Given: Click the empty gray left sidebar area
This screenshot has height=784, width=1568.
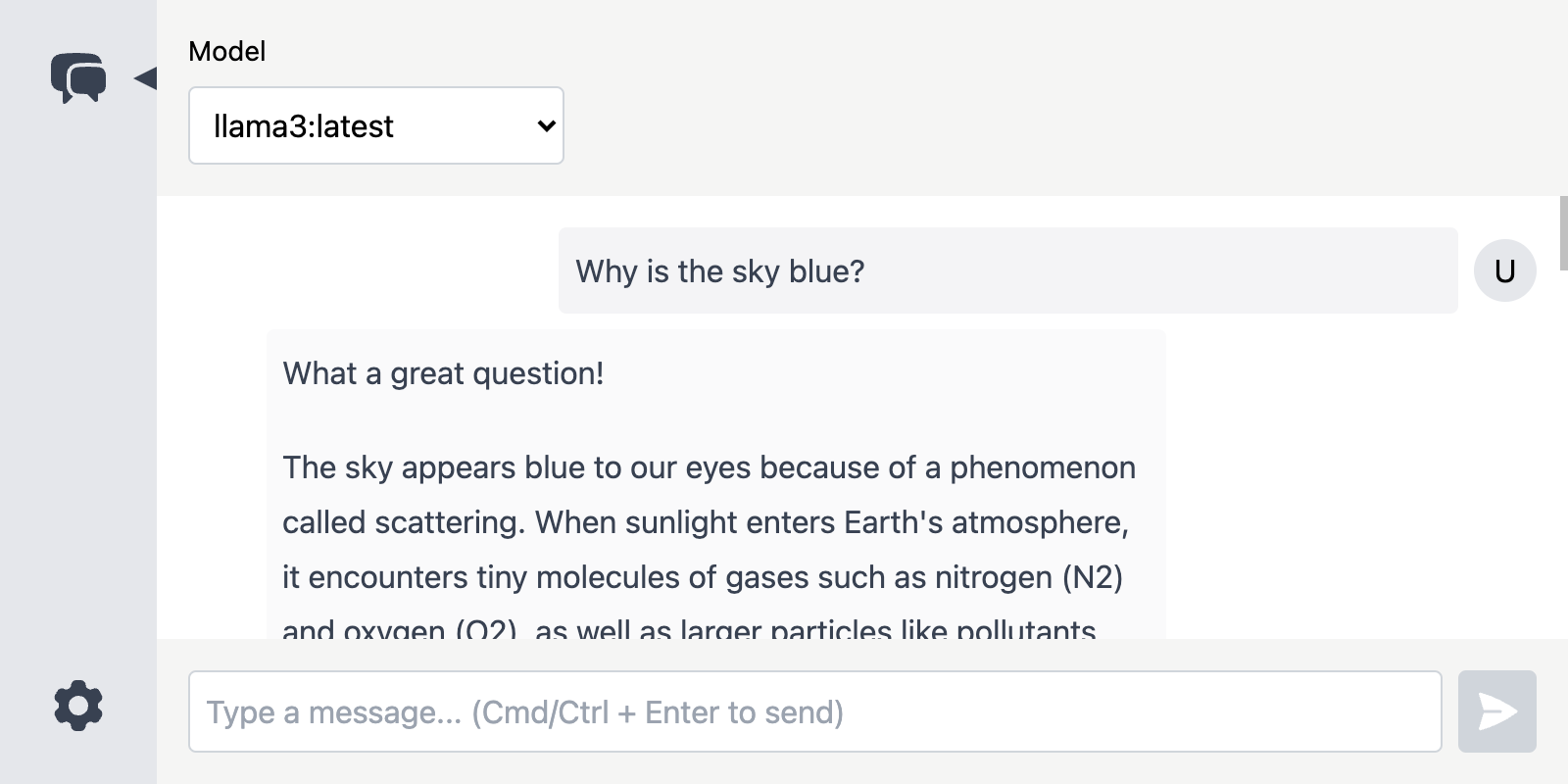Looking at the screenshot, I should pyautogui.click(x=78, y=392).
